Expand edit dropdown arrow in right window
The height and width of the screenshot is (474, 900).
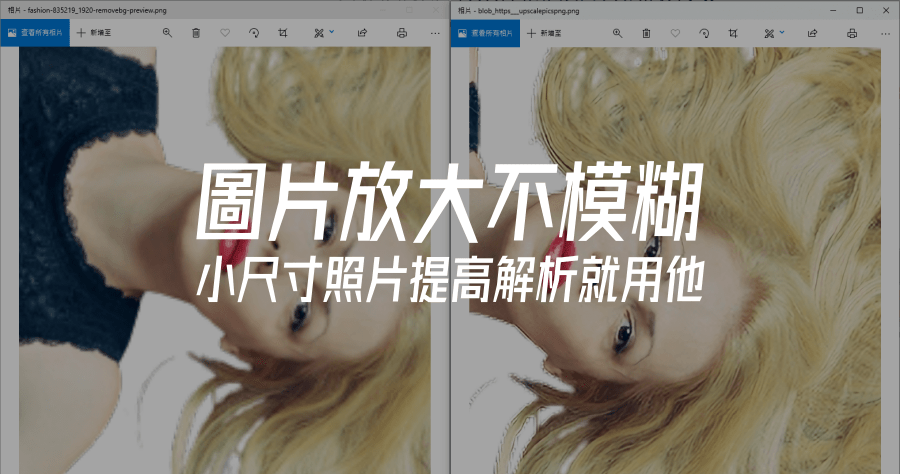coord(782,33)
